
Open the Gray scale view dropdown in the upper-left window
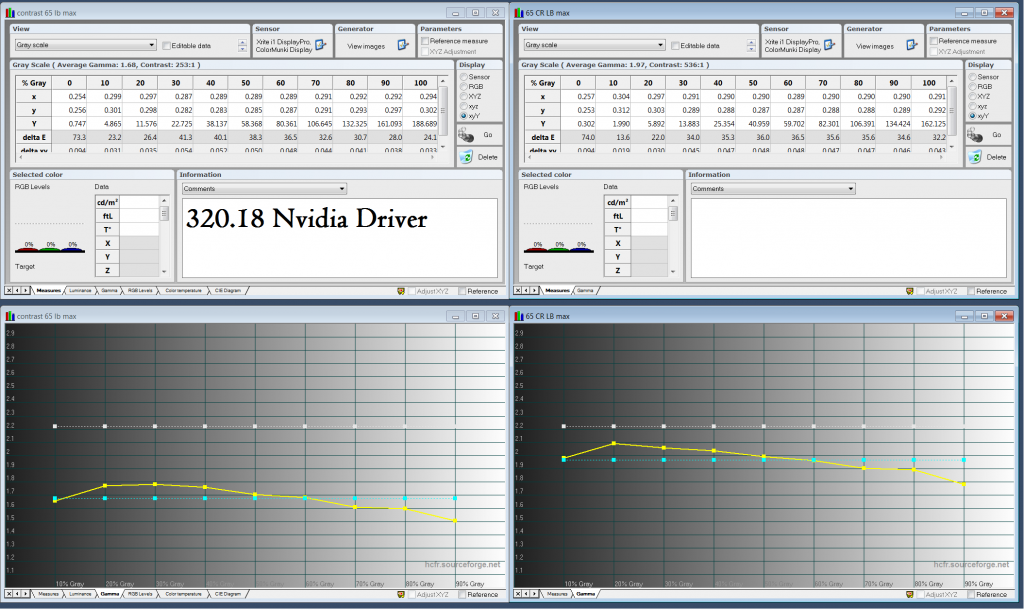(86, 45)
